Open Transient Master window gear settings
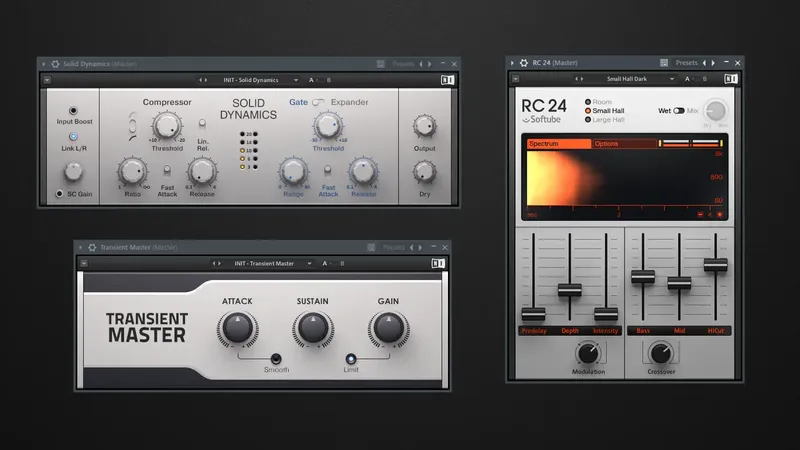The height and width of the screenshot is (450, 800). tap(92, 247)
